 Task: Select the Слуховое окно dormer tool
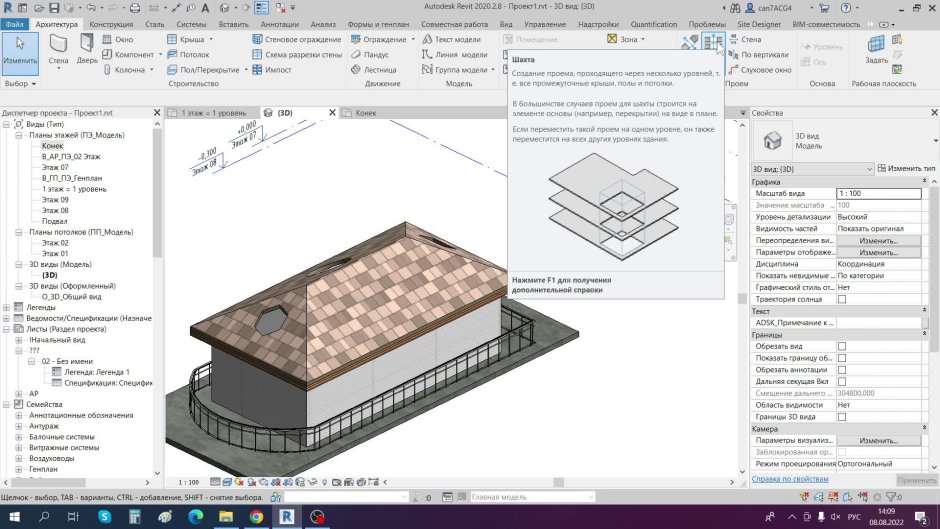point(760,70)
